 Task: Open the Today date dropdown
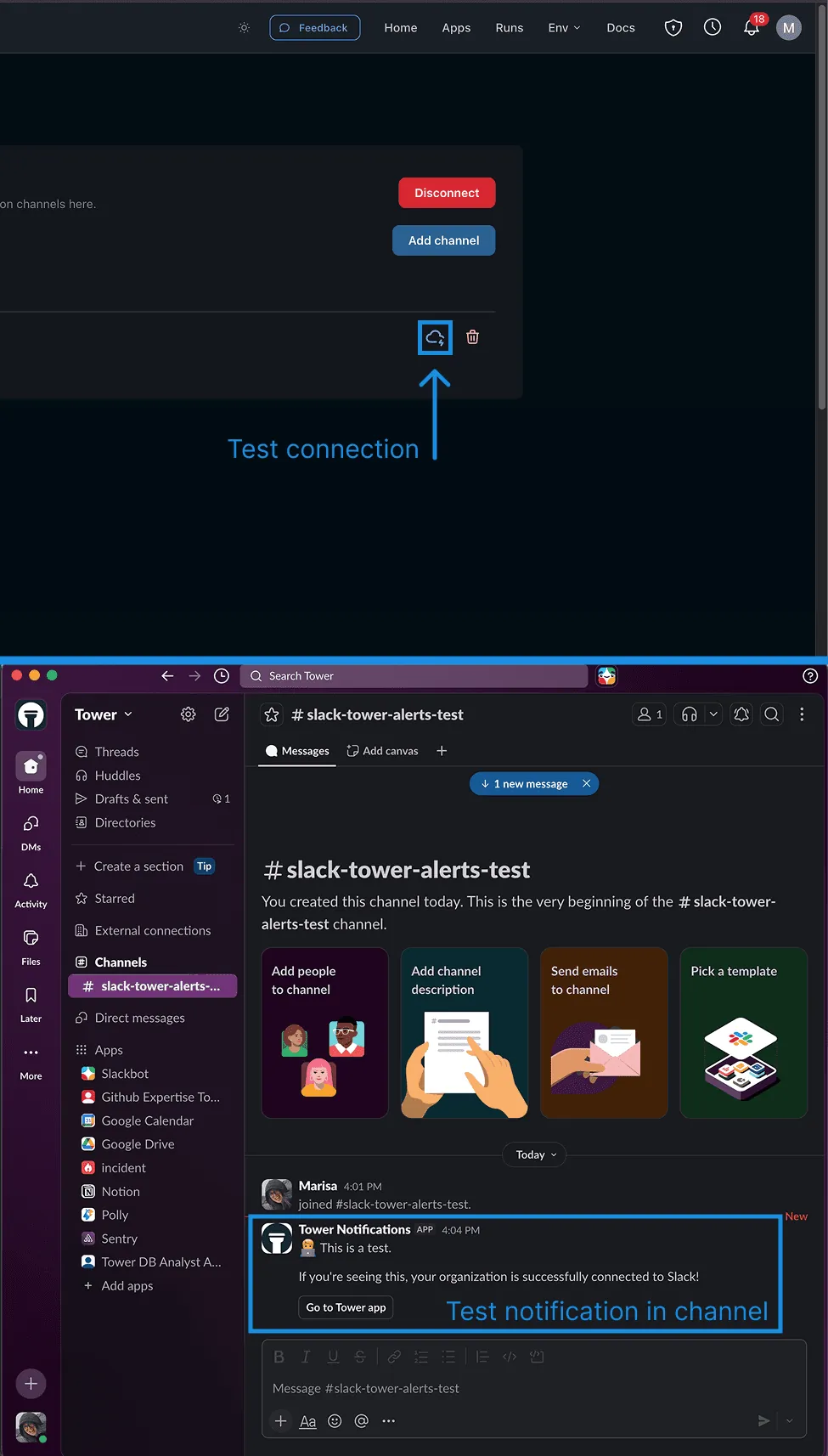point(536,1154)
